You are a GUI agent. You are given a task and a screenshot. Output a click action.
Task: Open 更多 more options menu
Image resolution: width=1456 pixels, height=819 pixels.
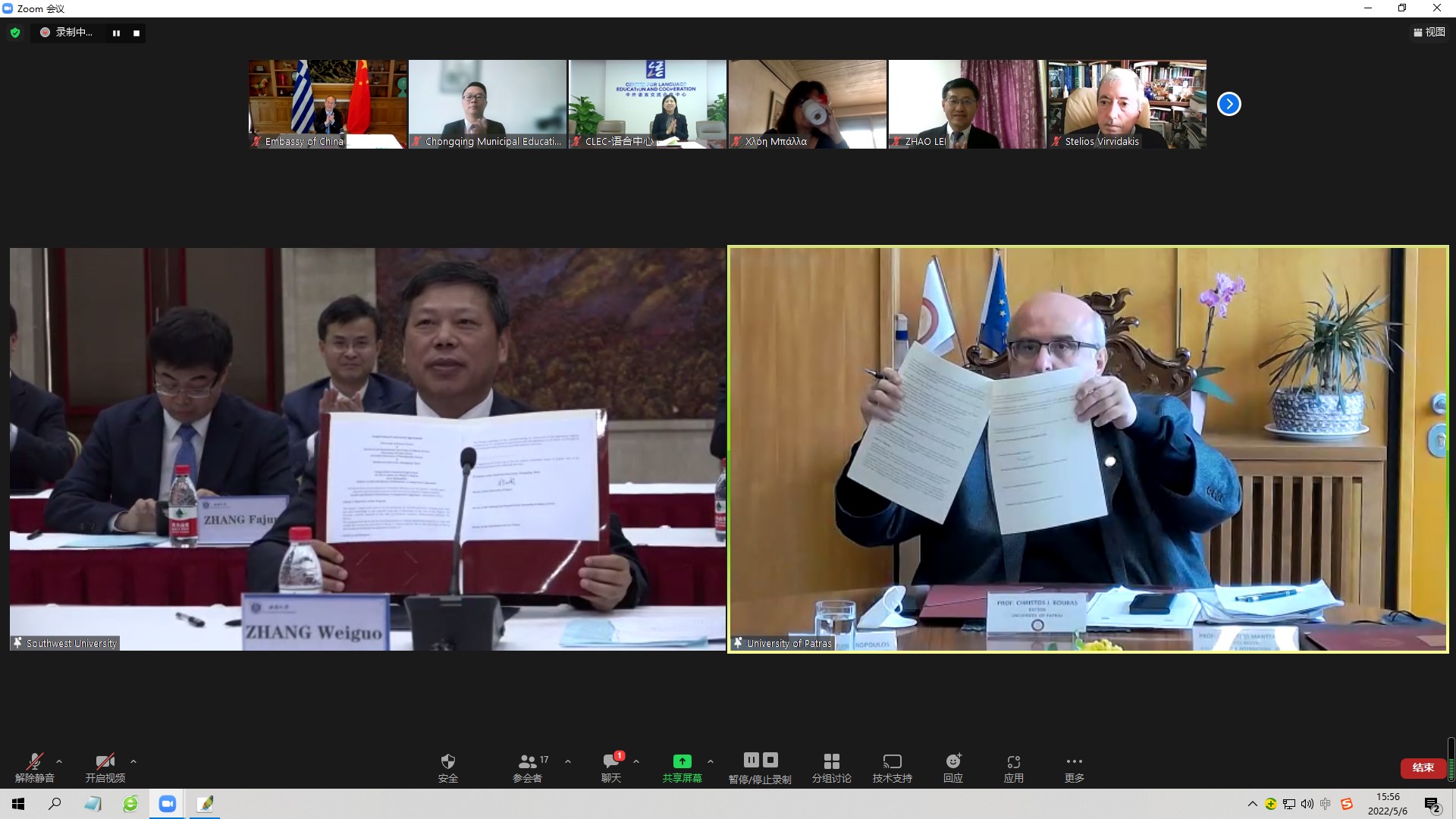(1075, 767)
